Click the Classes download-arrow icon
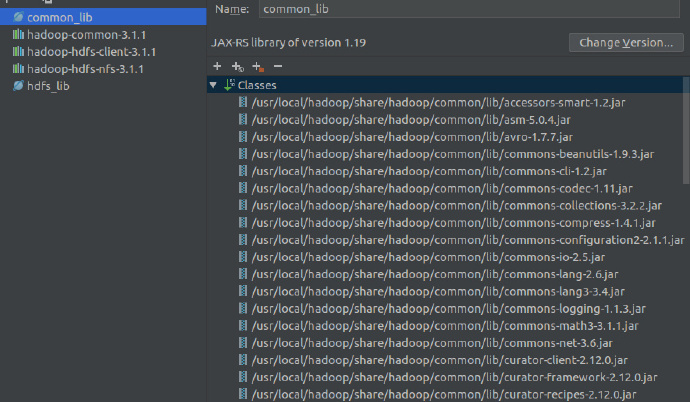Screen dimensions: 690x402 coord(230,85)
